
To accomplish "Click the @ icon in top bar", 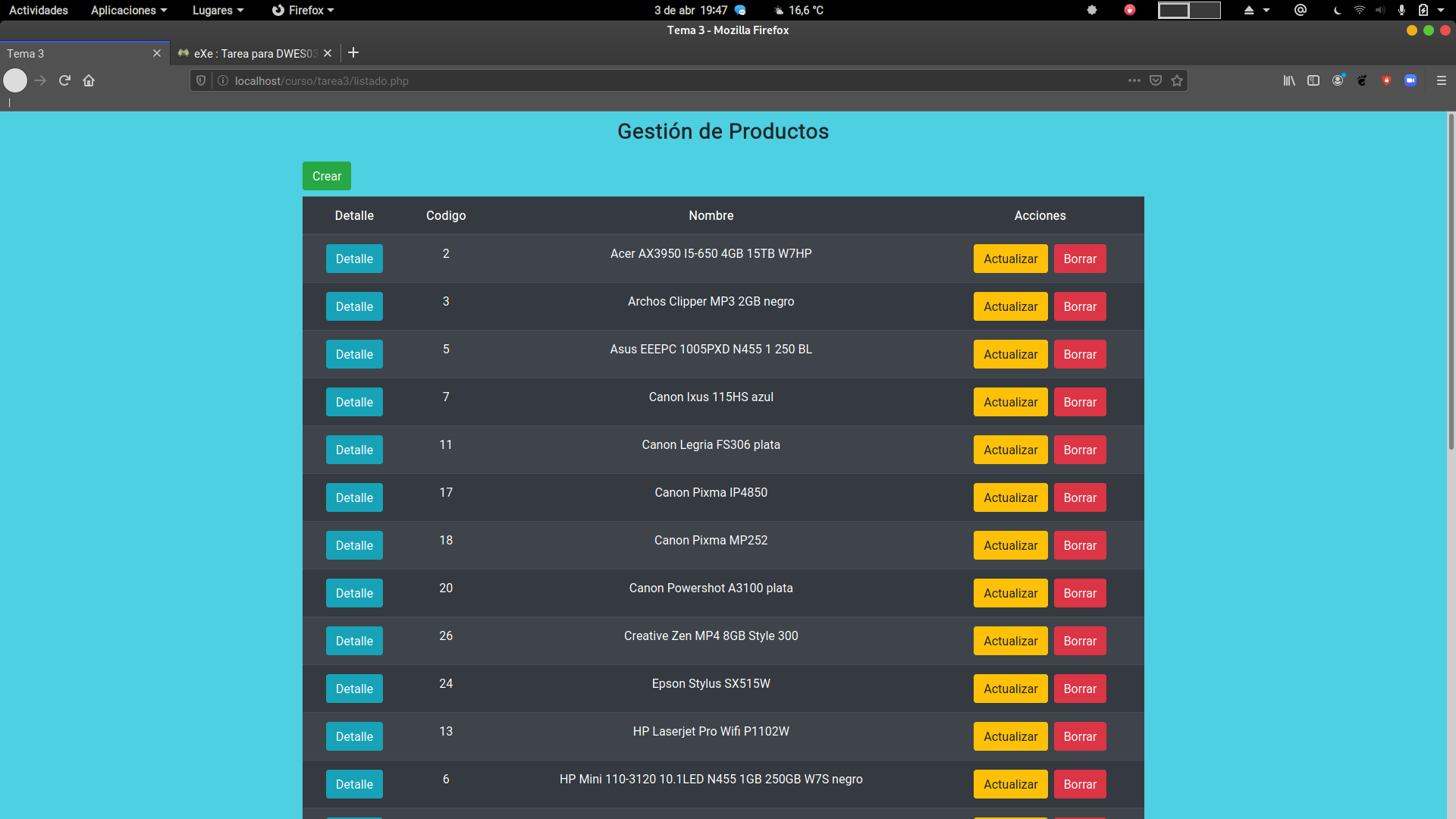I will pyautogui.click(x=1301, y=10).
